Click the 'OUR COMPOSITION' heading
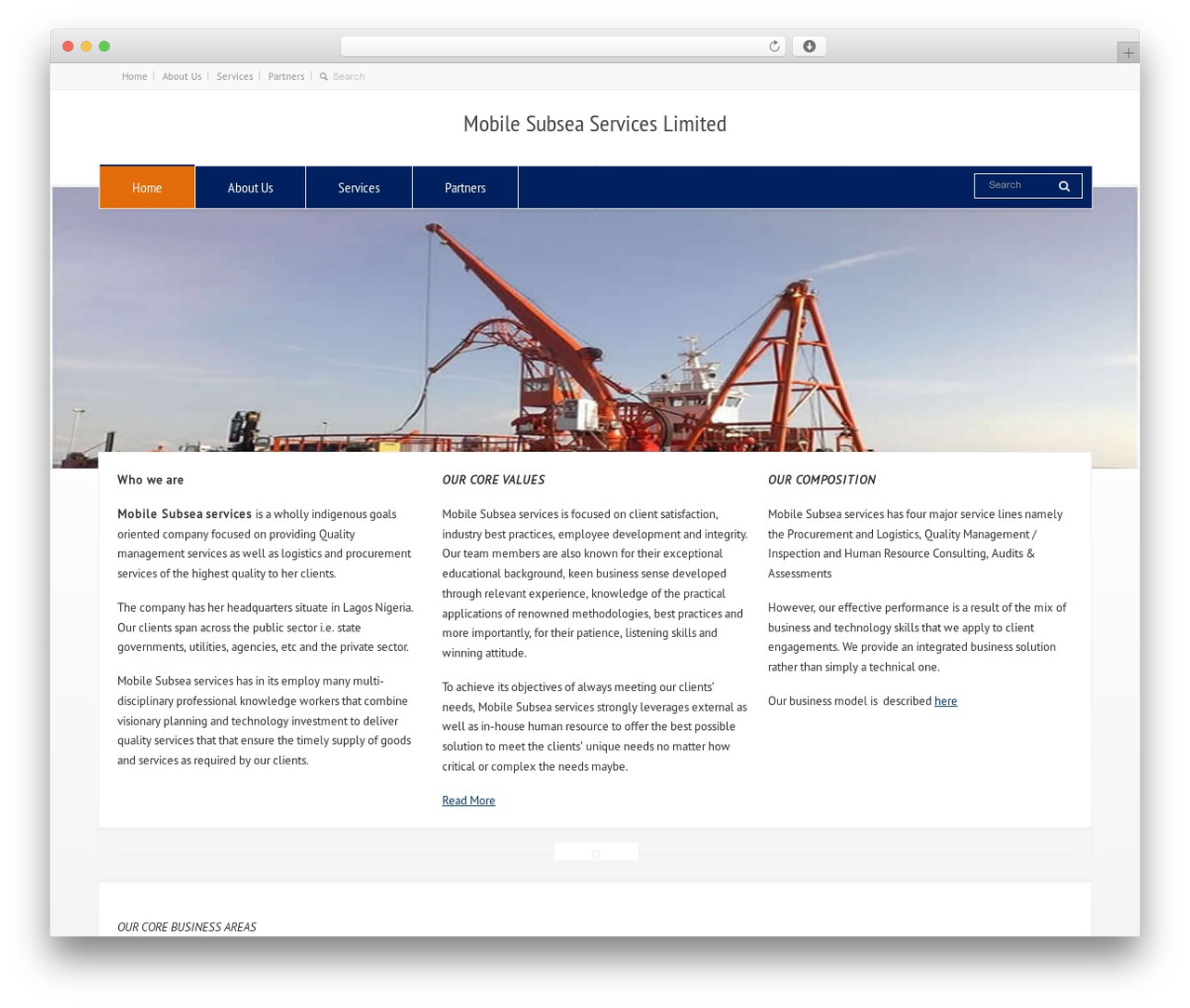The image size is (1190, 1008). (822, 480)
